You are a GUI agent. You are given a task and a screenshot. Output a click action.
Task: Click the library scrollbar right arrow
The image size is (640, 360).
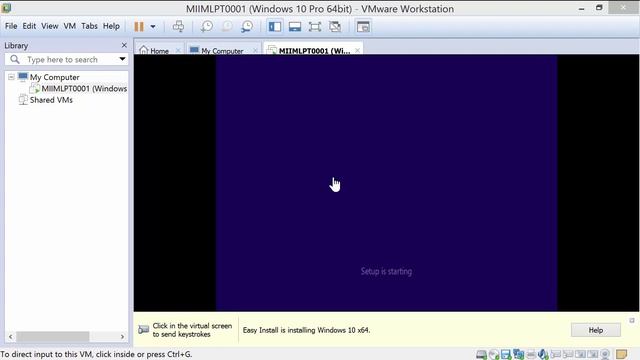coord(122,337)
